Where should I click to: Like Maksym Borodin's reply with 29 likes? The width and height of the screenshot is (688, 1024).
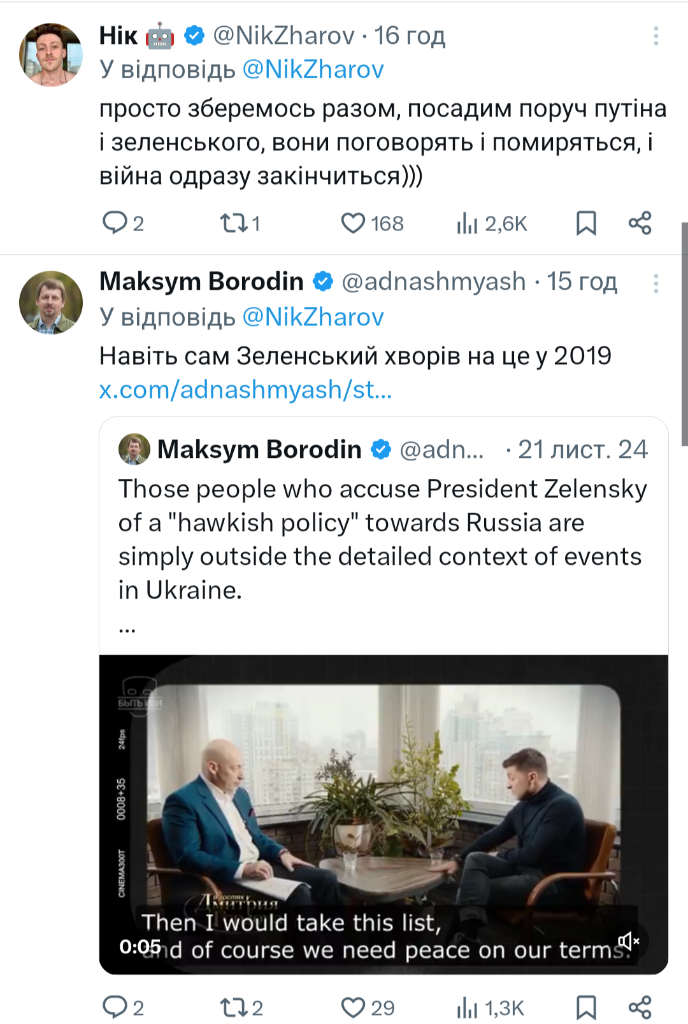[353, 1006]
